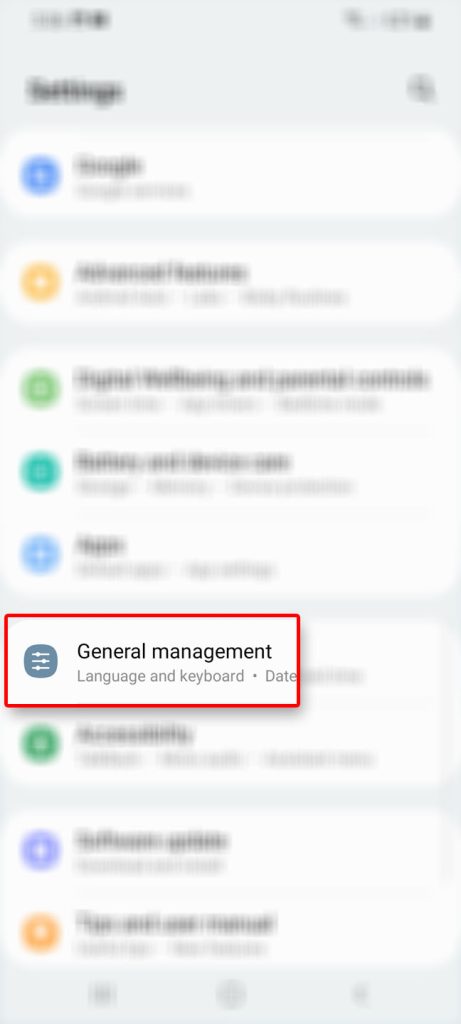Open search via the magnifier icon

[x=422, y=88]
